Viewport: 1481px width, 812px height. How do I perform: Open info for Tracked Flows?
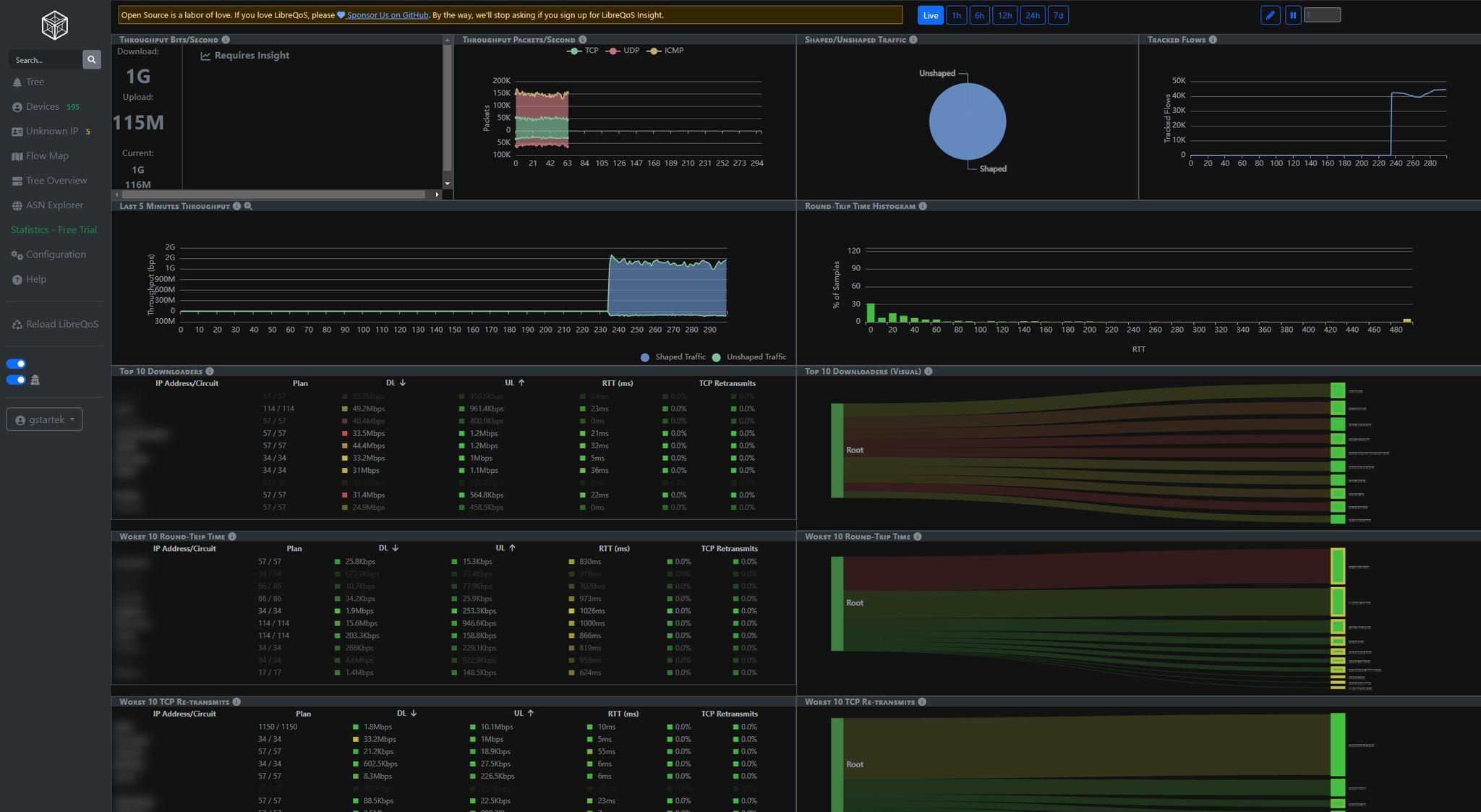click(1213, 40)
